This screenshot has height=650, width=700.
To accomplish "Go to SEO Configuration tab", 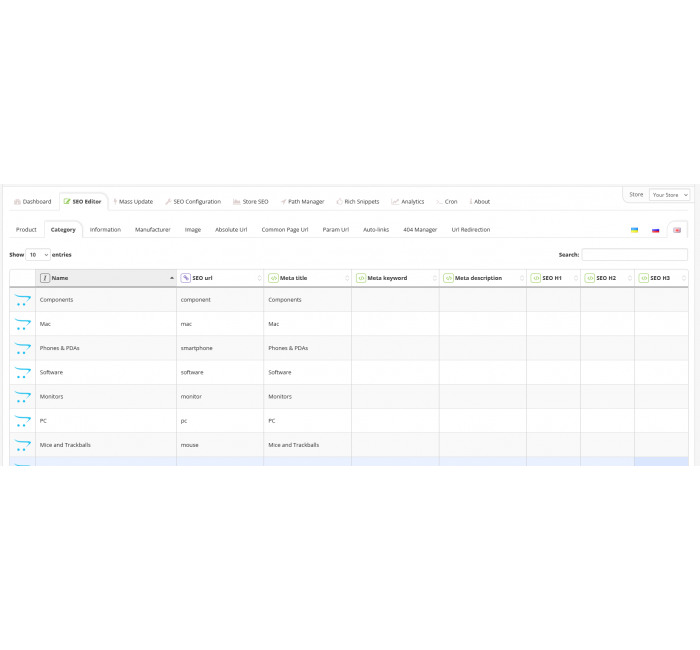I will tap(193, 202).
